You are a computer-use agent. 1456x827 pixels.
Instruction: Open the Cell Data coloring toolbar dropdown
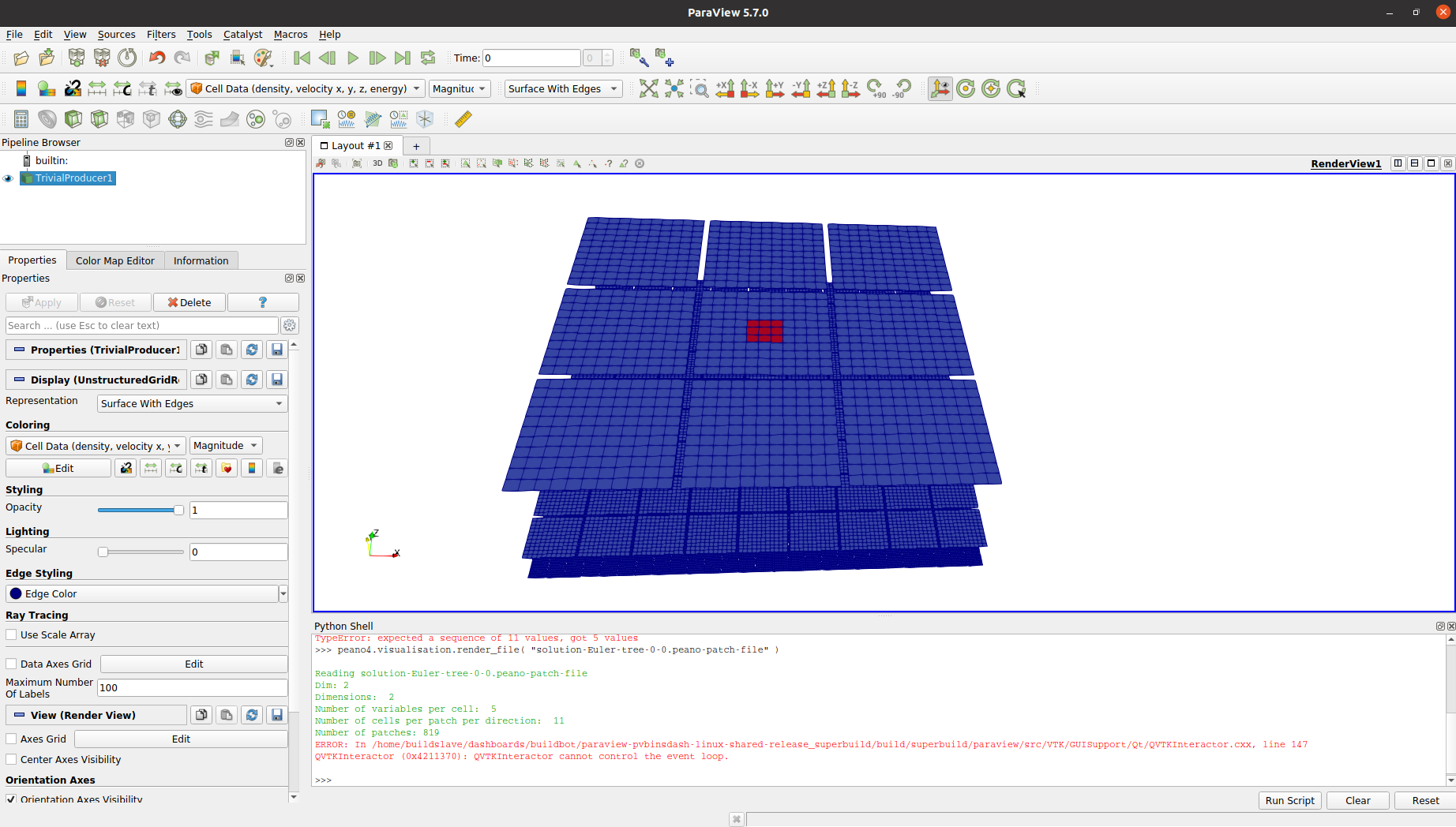coord(306,88)
